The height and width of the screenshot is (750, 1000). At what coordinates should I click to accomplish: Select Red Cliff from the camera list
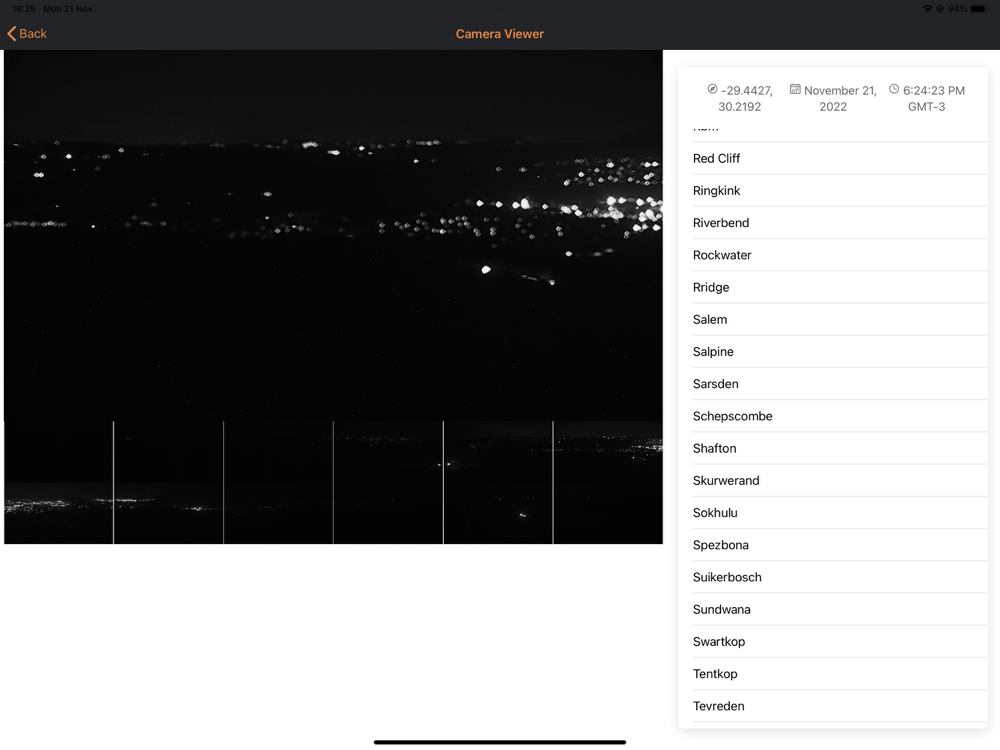click(840, 158)
